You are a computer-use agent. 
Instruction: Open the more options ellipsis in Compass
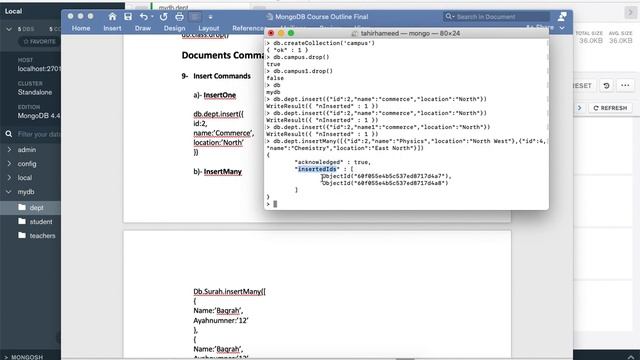tap(625, 86)
